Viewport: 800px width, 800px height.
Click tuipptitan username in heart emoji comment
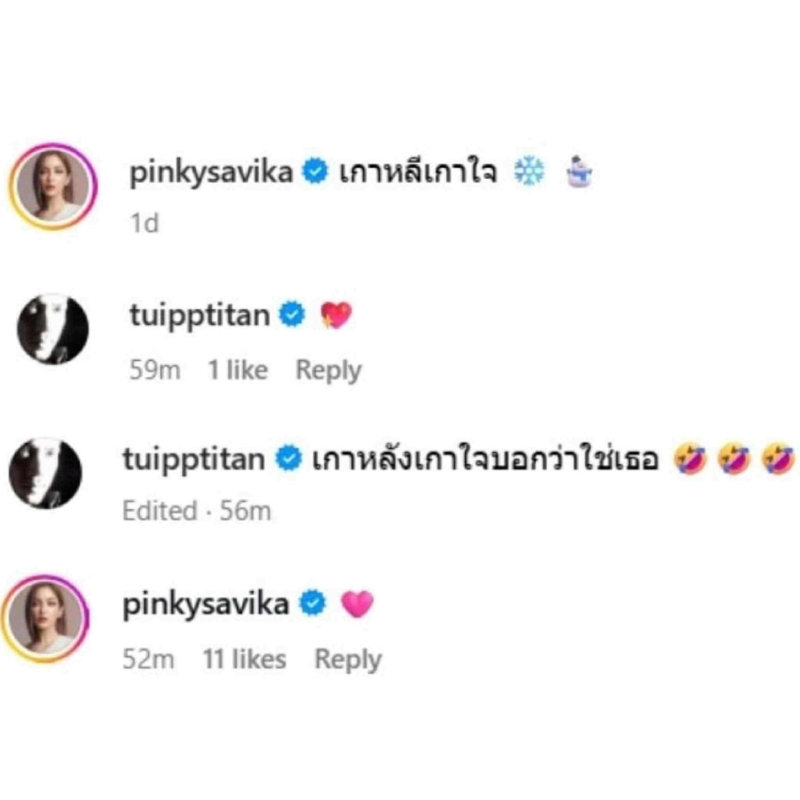click(x=199, y=315)
